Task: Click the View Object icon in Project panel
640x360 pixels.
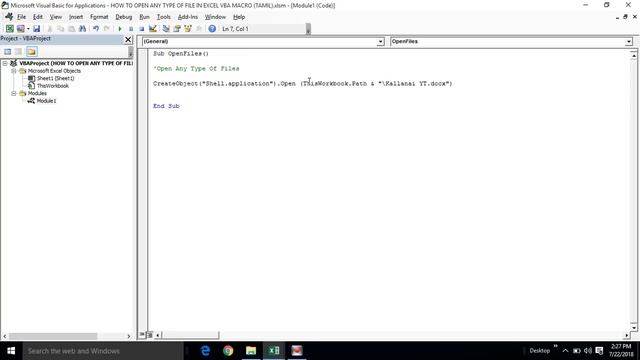Action: pyautogui.click(x=18, y=51)
